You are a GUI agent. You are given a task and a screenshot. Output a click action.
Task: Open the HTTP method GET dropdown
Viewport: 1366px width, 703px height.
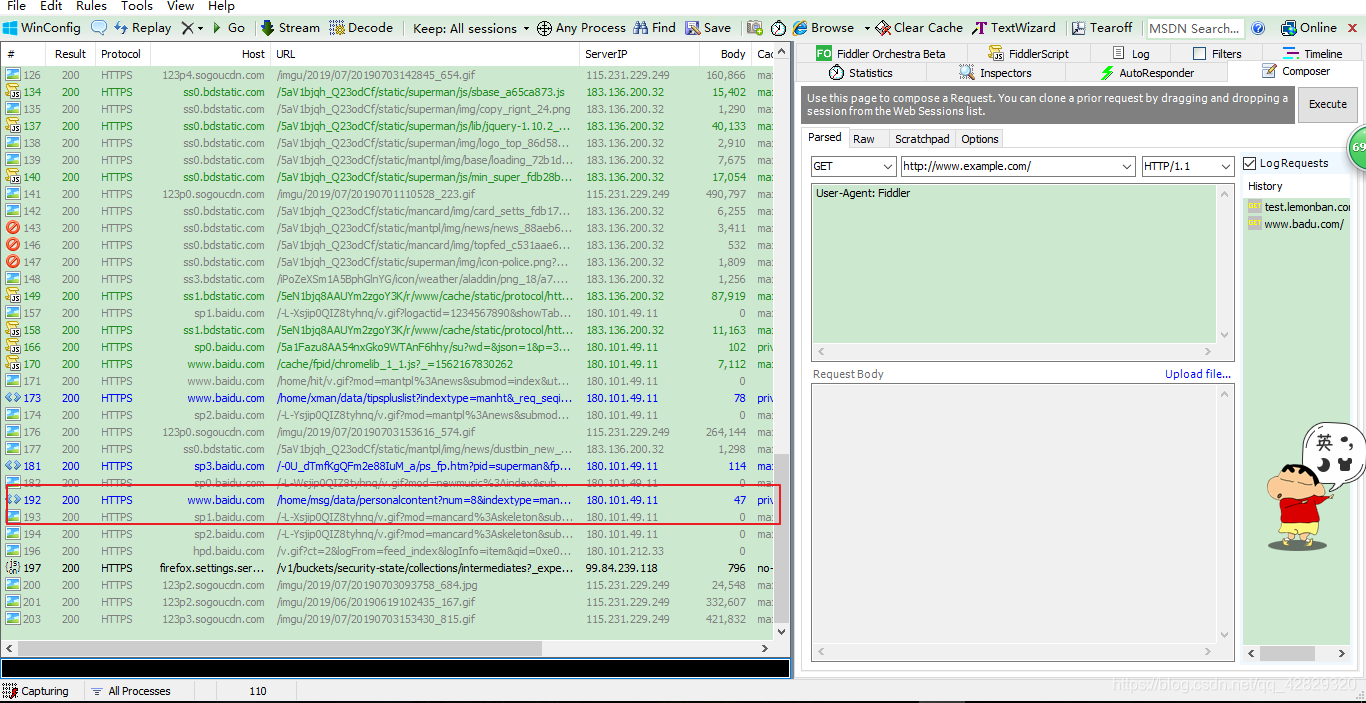pos(886,166)
